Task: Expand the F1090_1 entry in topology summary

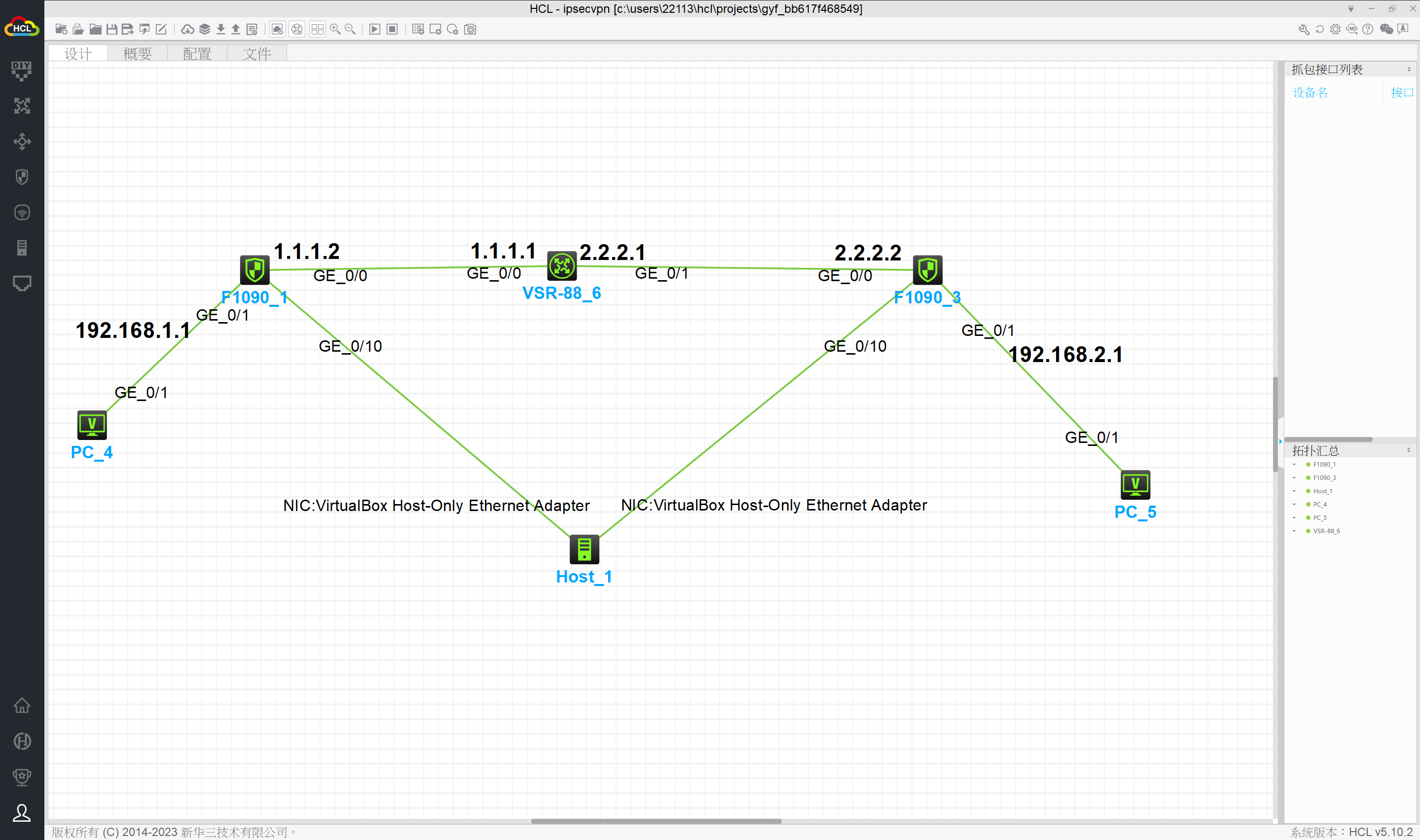Action: (x=1294, y=465)
